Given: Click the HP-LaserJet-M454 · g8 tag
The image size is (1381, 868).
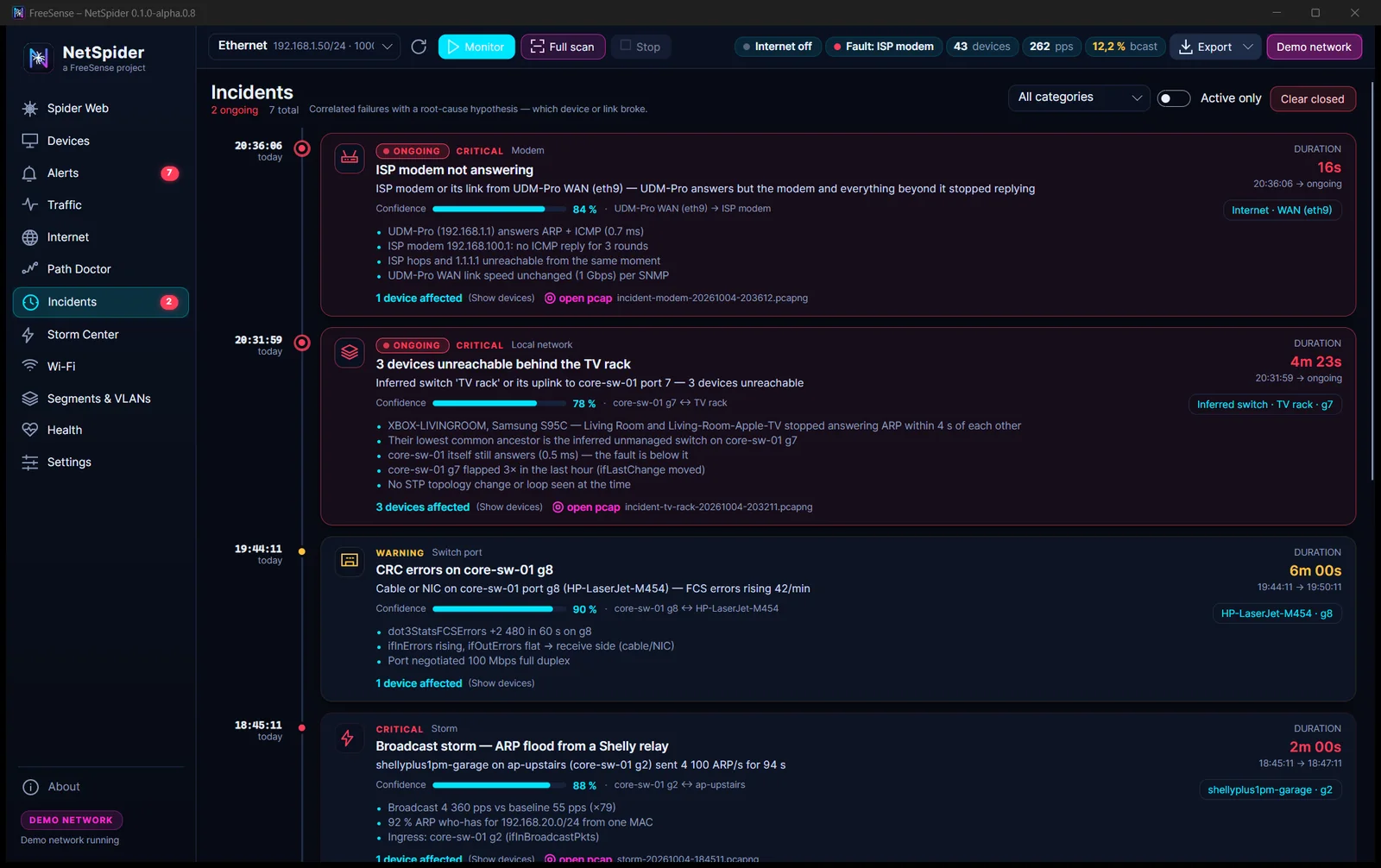Looking at the screenshot, I should coord(1277,613).
